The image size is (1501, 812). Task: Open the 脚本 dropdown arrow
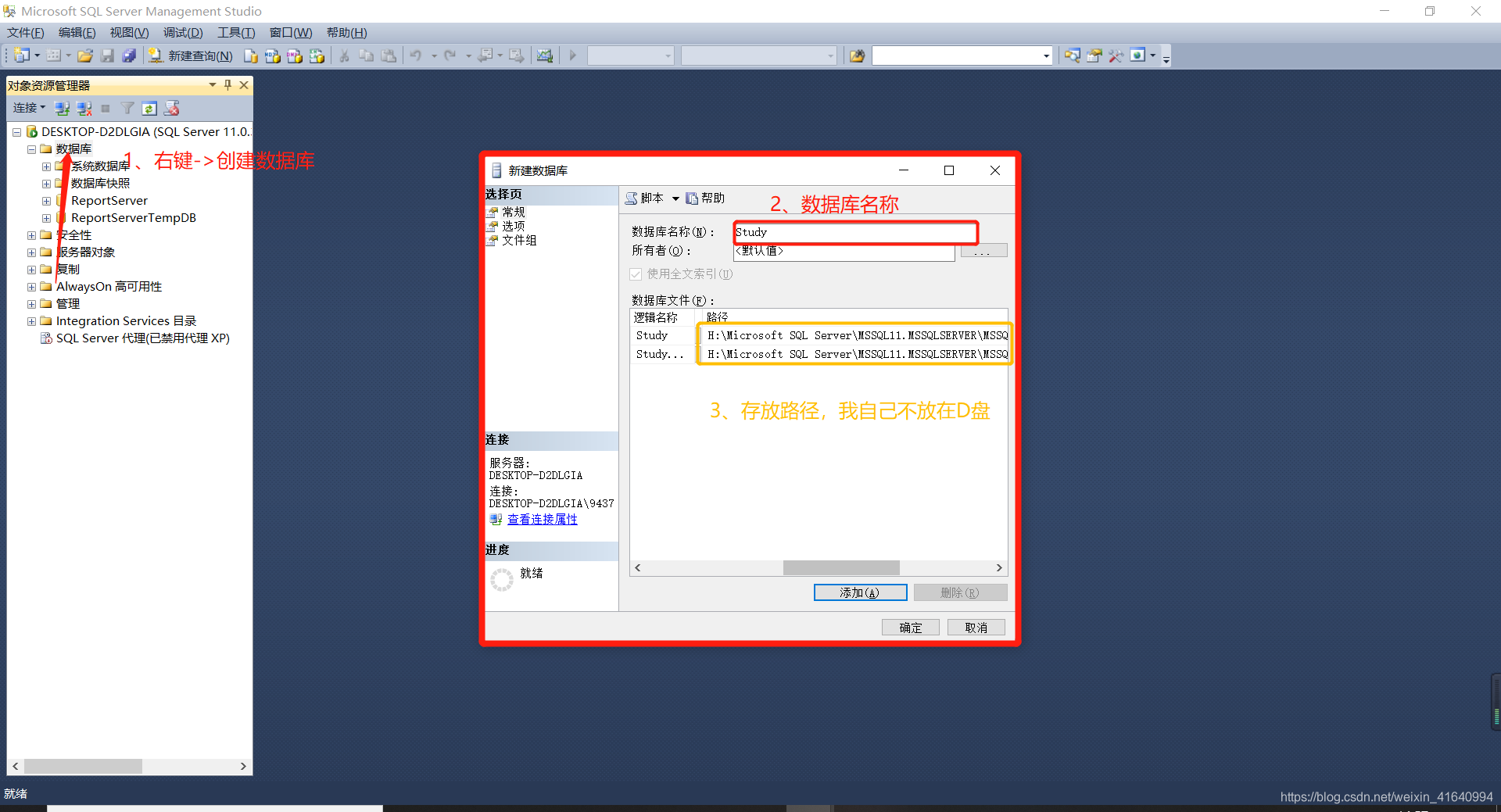click(x=675, y=199)
